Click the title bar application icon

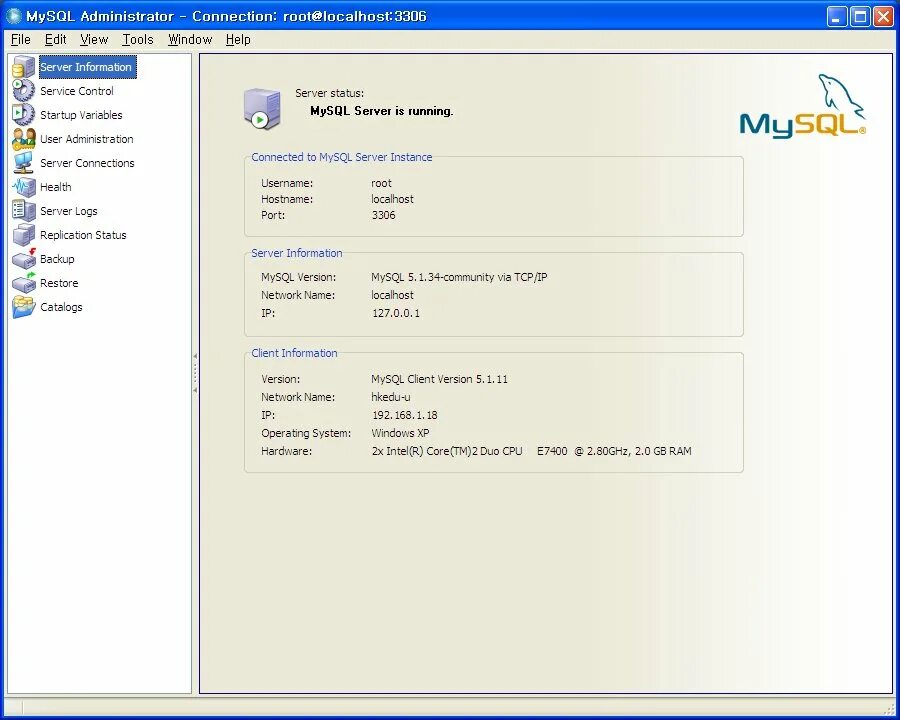(13, 16)
